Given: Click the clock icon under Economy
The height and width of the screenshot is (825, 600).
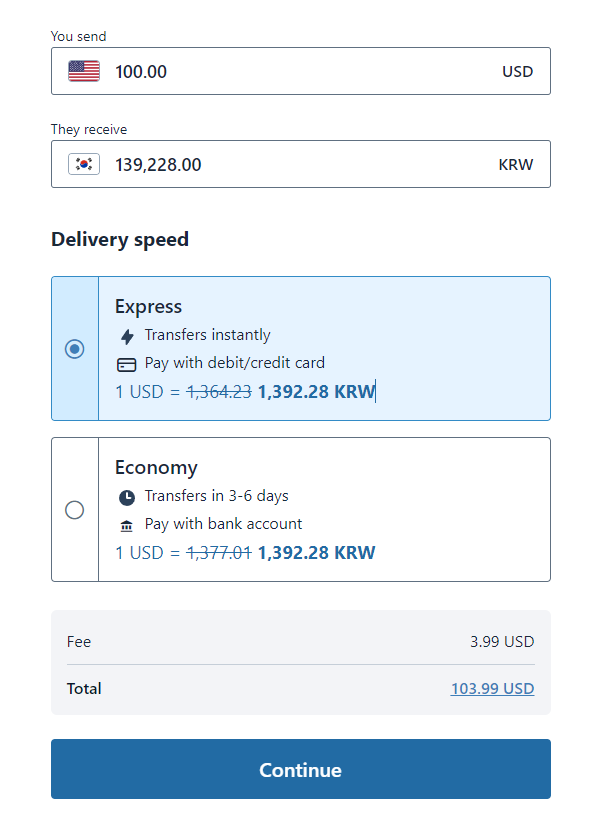Looking at the screenshot, I should coord(127,497).
